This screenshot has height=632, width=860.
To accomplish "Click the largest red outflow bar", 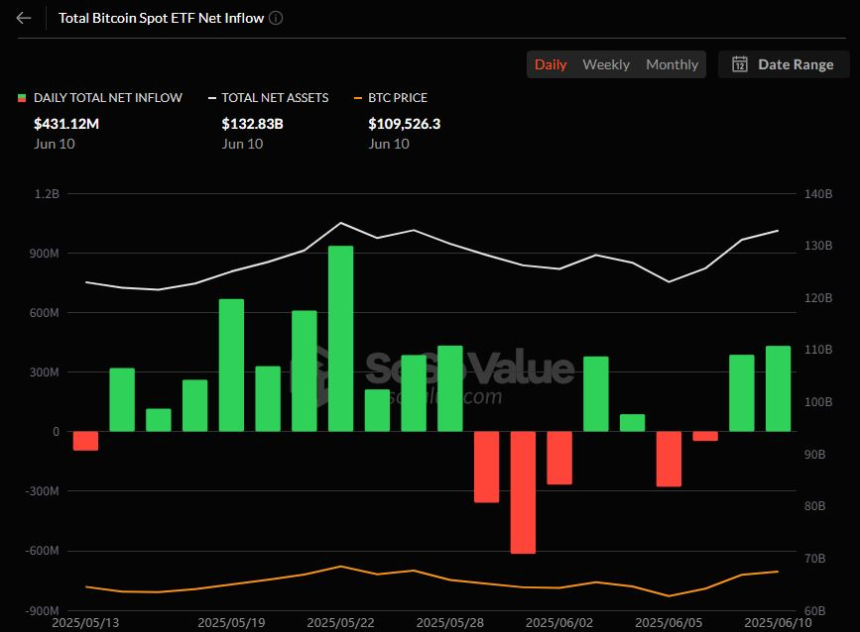I will pyautogui.click(x=523, y=492).
